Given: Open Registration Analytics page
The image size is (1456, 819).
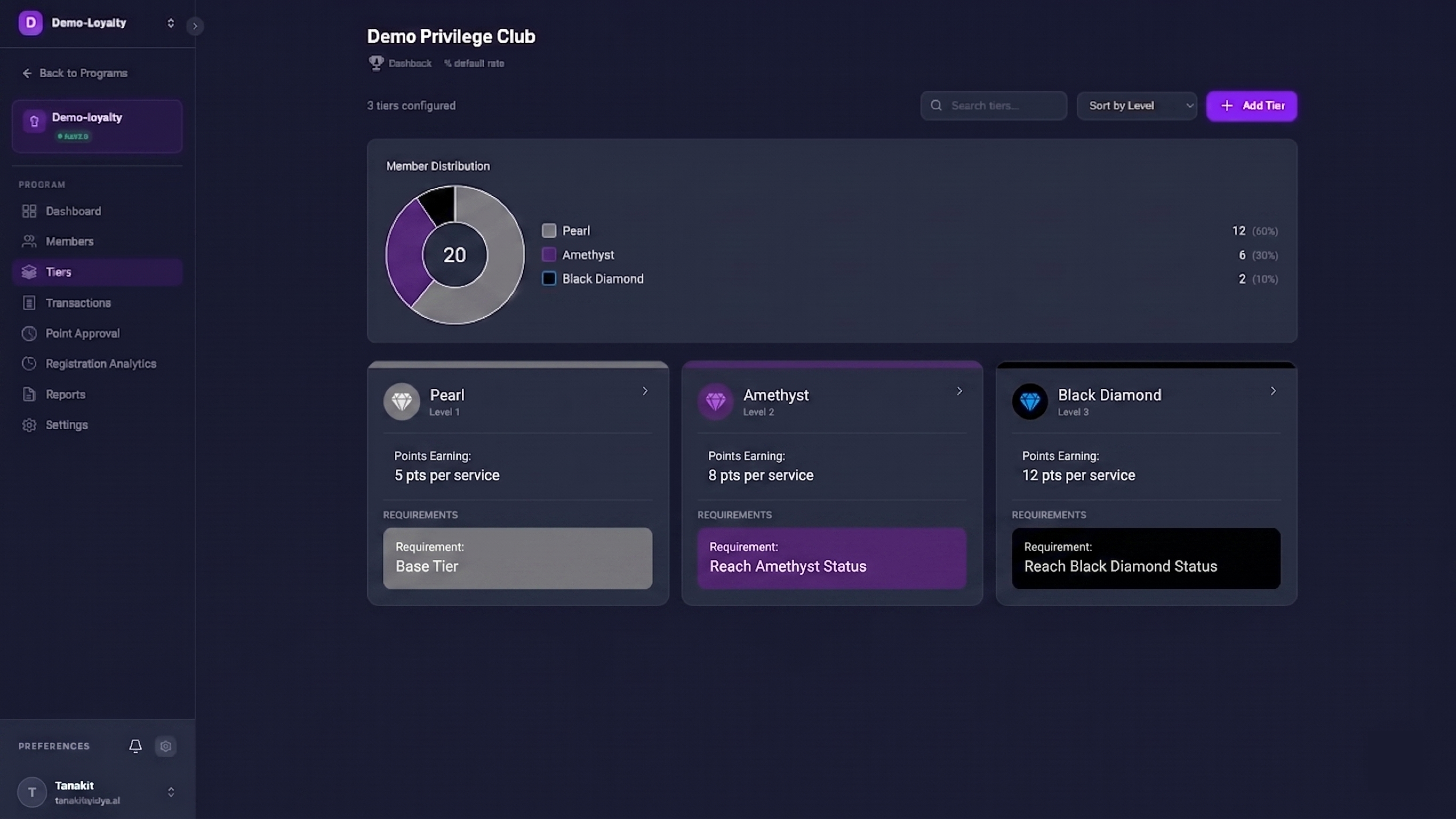Looking at the screenshot, I should [97, 363].
